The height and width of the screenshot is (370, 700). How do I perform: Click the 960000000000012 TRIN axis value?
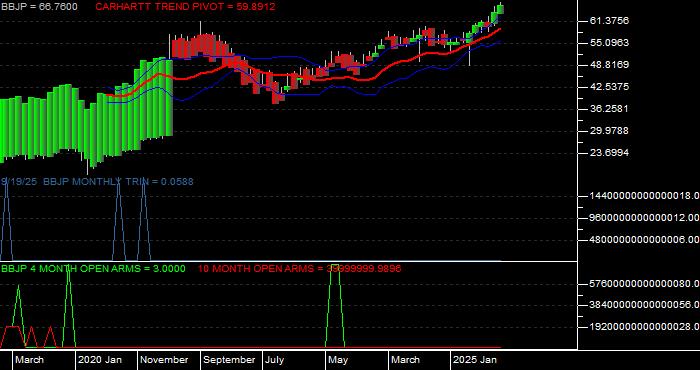pos(644,217)
